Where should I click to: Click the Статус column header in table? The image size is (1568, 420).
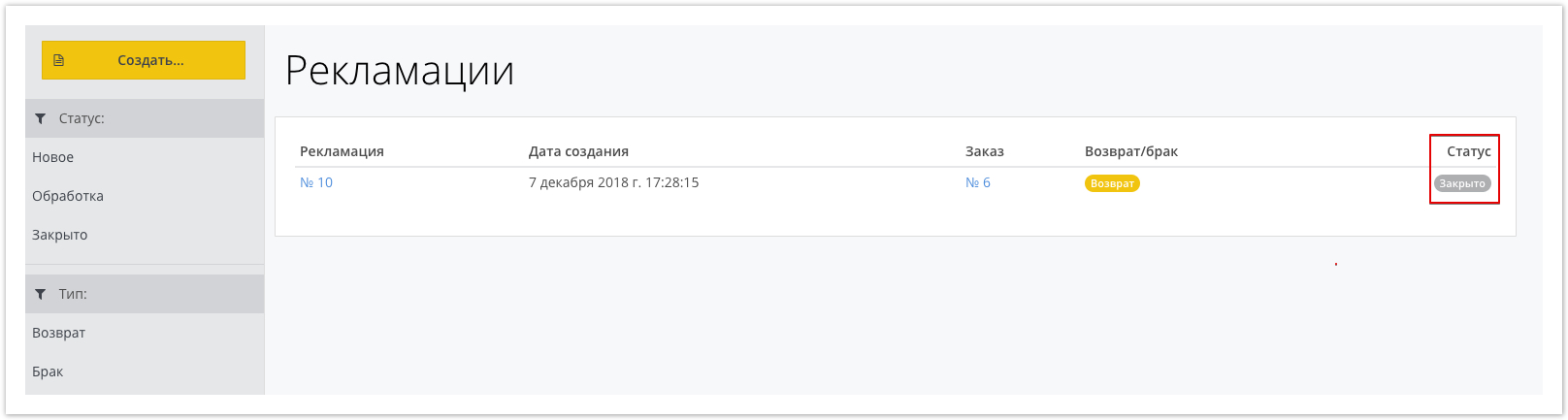point(1469,151)
